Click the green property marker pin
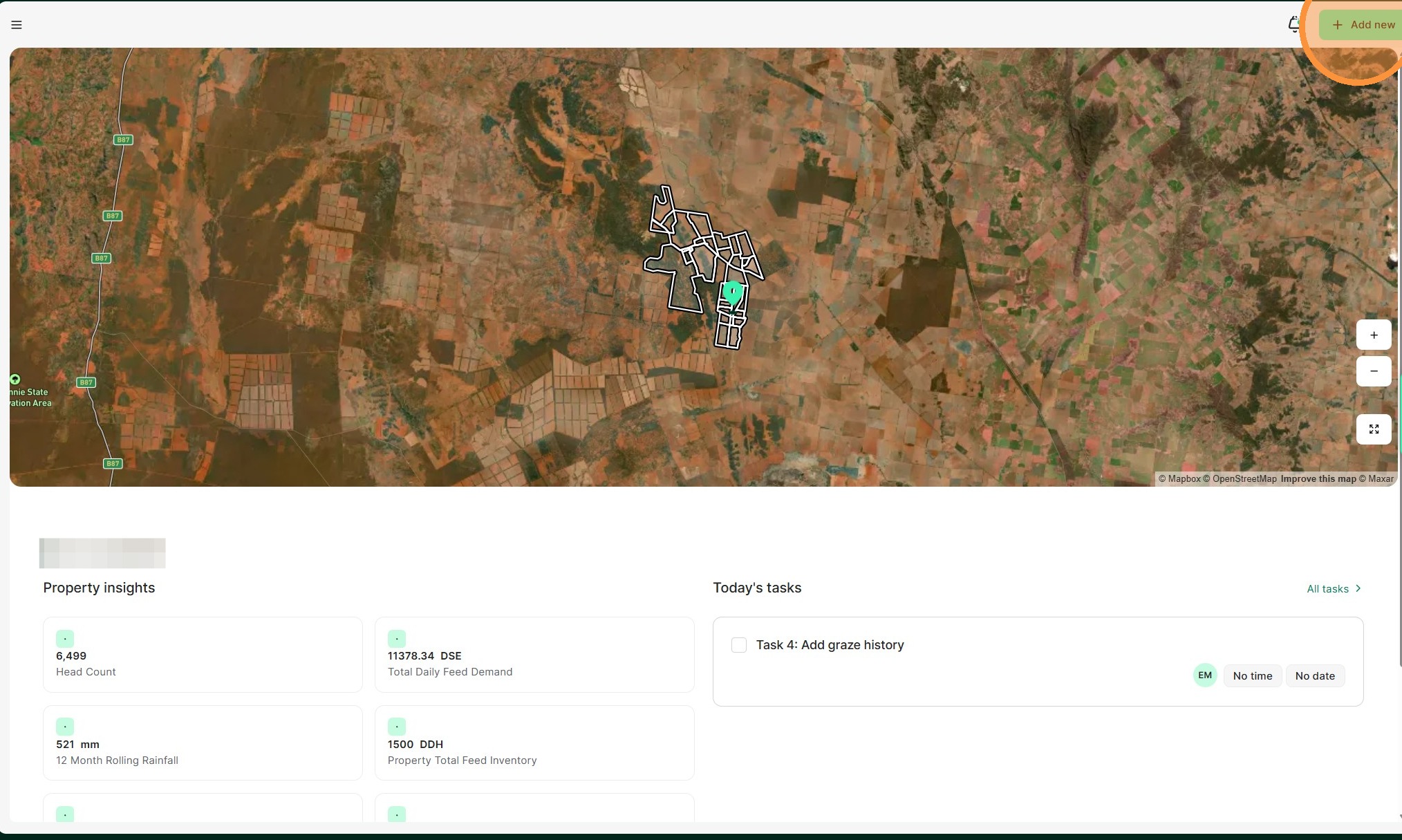Image resolution: width=1402 pixels, height=840 pixels. 732,292
